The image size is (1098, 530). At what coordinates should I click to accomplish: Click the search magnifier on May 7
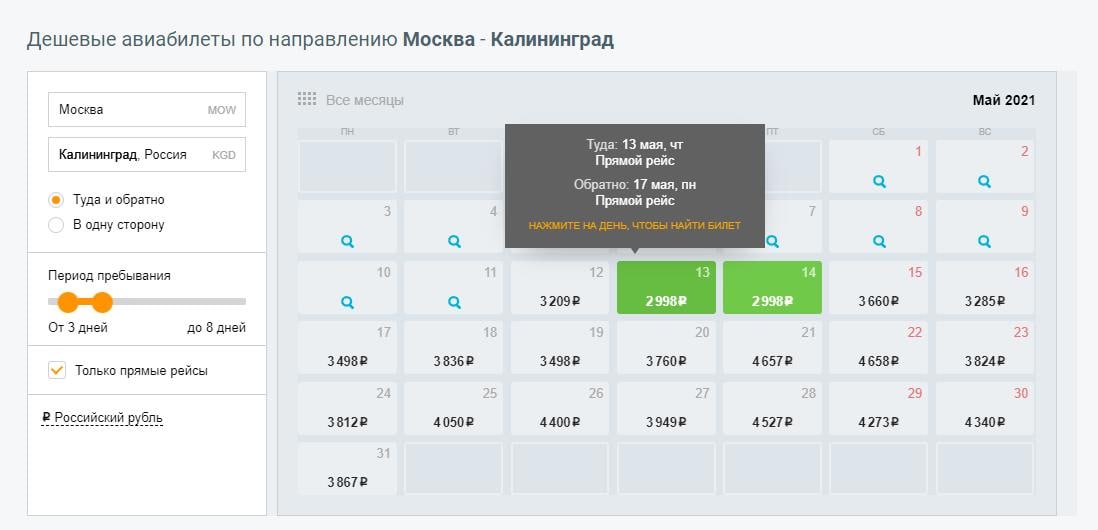tap(772, 242)
